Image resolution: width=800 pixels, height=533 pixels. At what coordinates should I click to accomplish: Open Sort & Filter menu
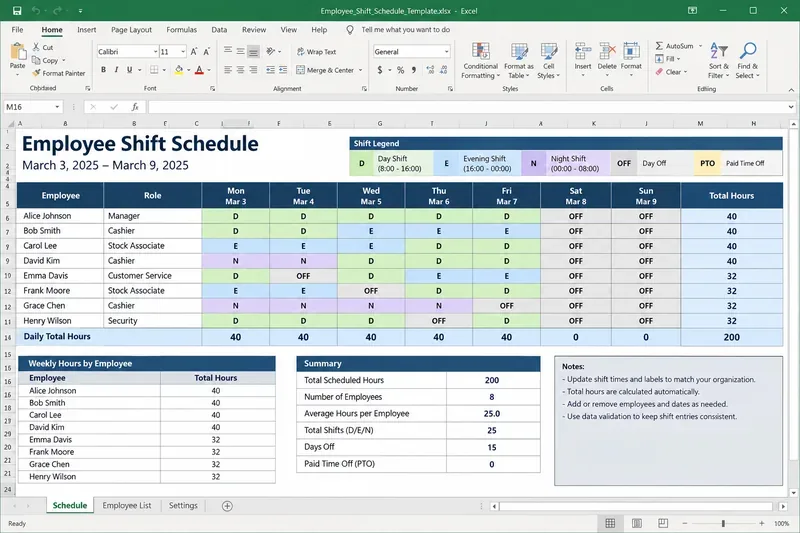click(718, 61)
